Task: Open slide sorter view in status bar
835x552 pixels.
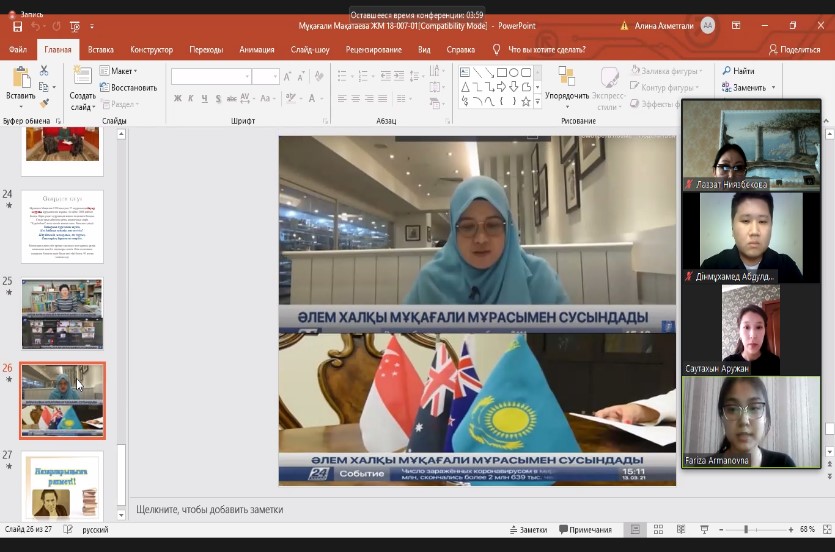Action: coord(657,529)
